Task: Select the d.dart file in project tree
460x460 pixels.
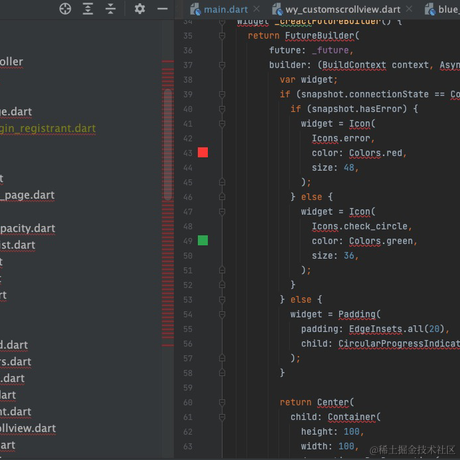Action: [x=14, y=345]
